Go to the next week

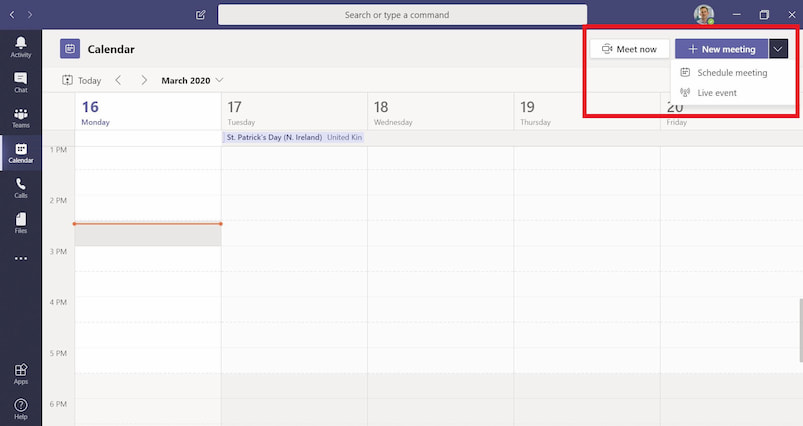(x=144, y=80)
